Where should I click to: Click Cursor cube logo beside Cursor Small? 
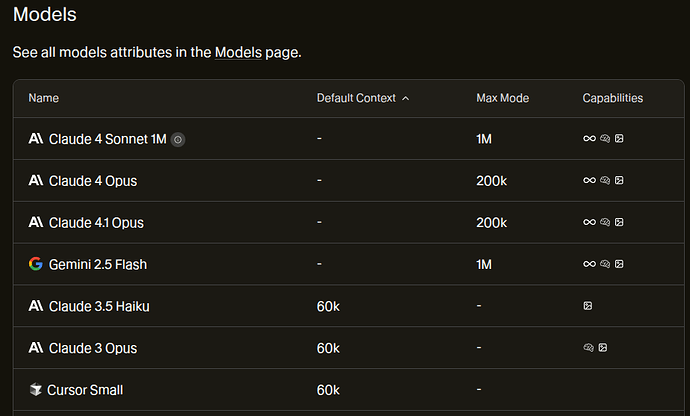tap(35, 390)
